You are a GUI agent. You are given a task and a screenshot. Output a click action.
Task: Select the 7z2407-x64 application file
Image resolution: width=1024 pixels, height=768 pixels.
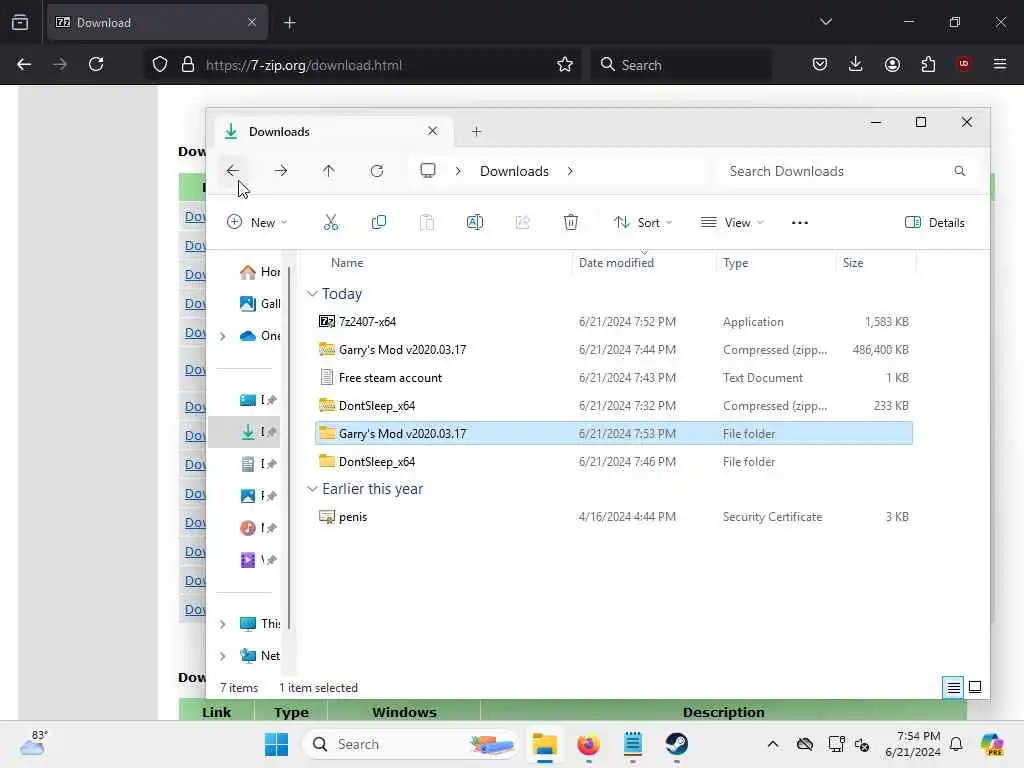click(x=614, y=322)
